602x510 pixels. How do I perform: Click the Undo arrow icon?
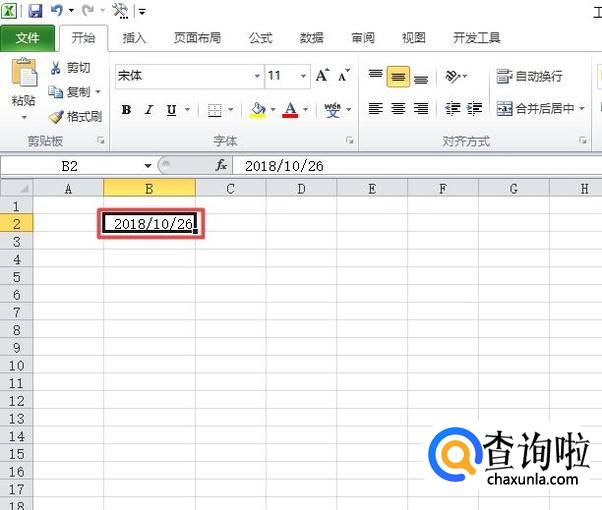[x=57, y=11]
